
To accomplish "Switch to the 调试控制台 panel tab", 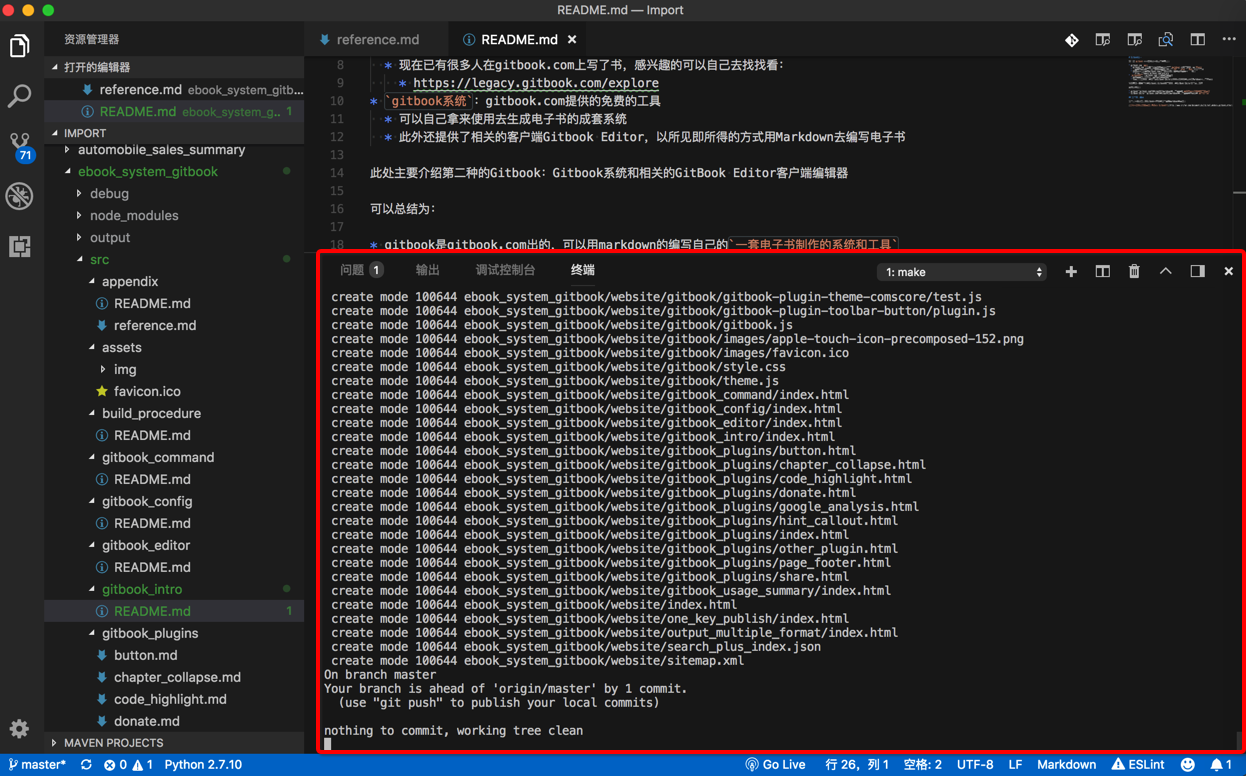I will (505, 270).
